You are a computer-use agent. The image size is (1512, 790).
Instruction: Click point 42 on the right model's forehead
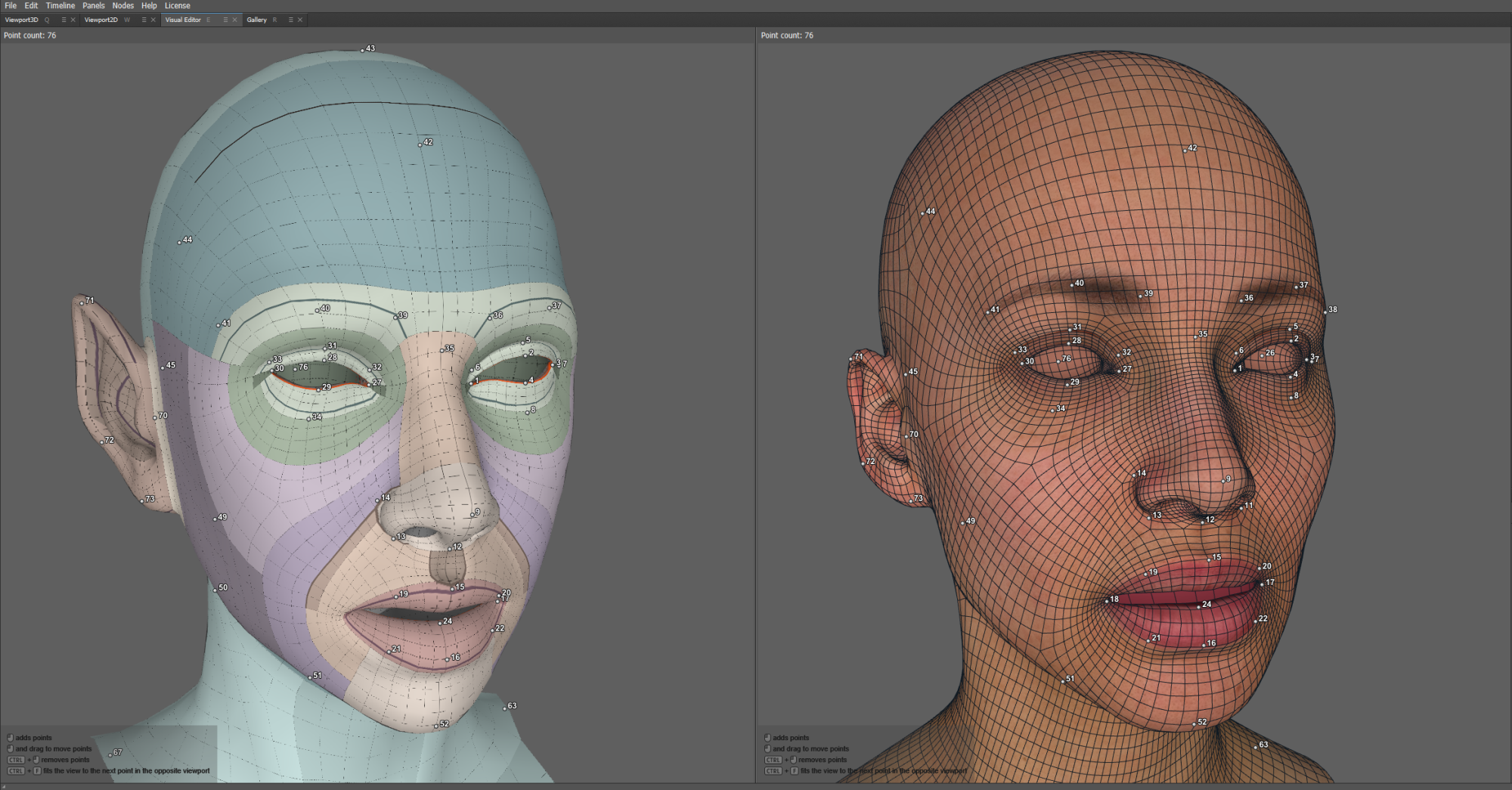(1185, 151)
